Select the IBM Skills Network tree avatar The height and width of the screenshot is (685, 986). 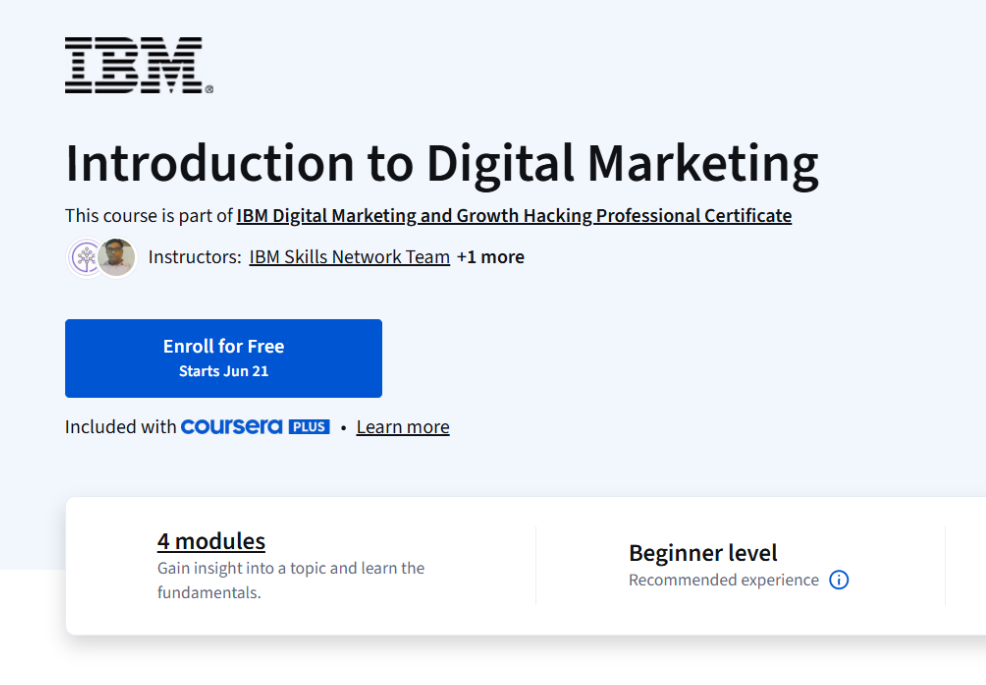pyautogui.click(x=87, y=257)
